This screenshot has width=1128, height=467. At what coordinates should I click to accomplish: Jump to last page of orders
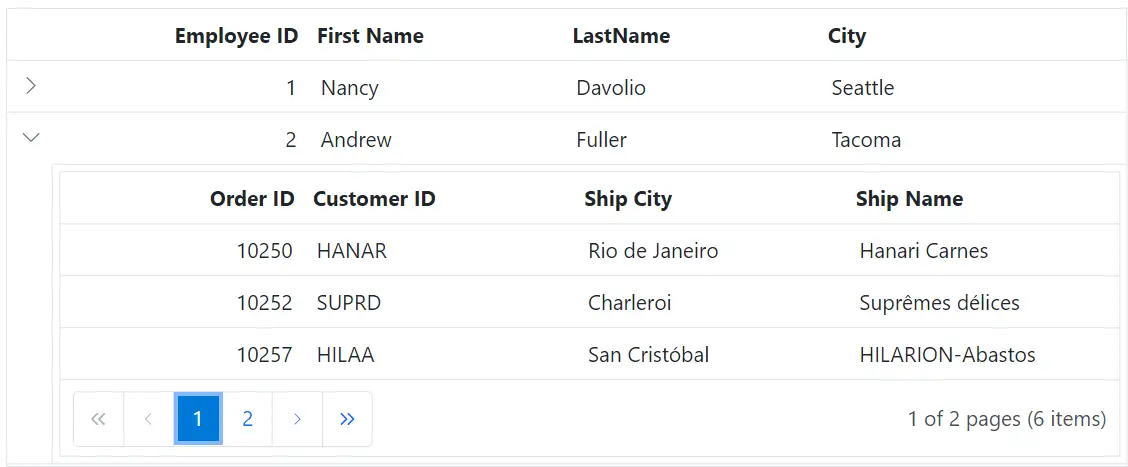[347, 419]
